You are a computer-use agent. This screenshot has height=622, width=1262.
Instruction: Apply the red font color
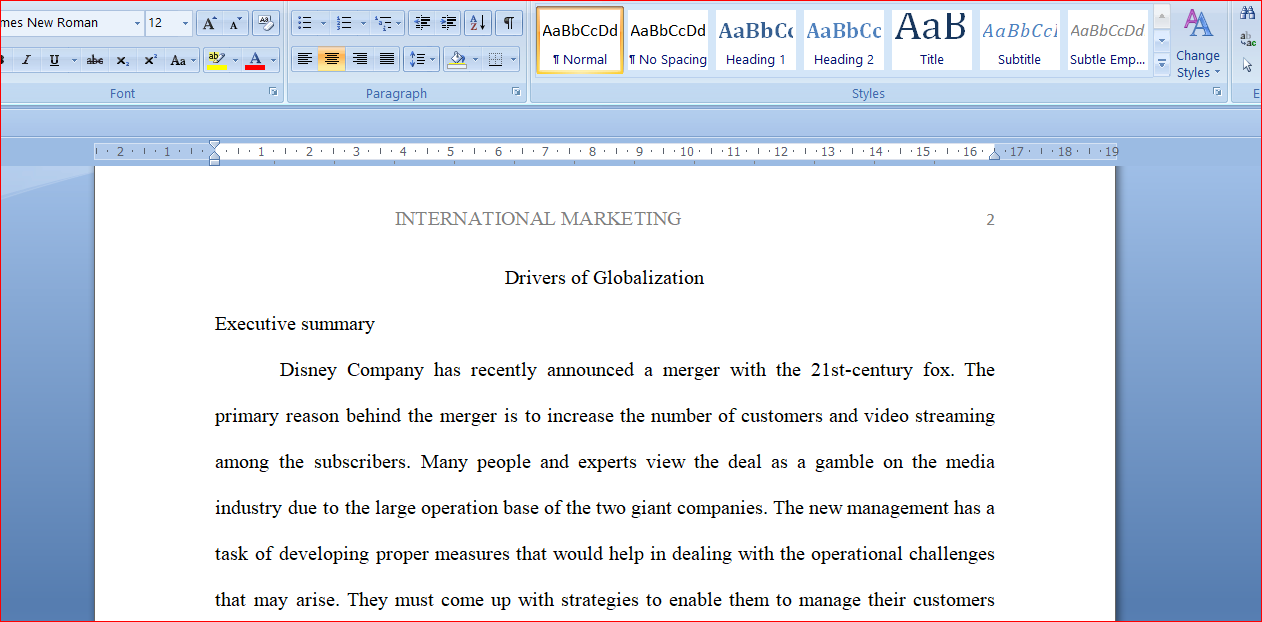pos(255,60)
